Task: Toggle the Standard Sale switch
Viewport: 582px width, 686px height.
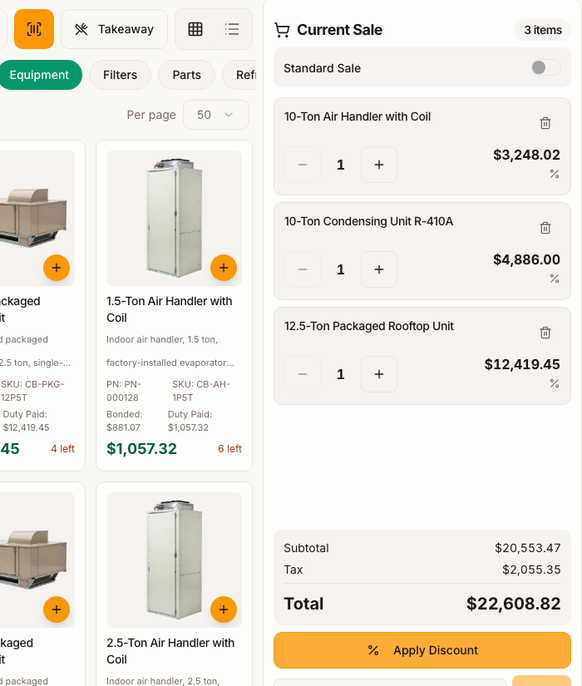Action: [546, 68]
